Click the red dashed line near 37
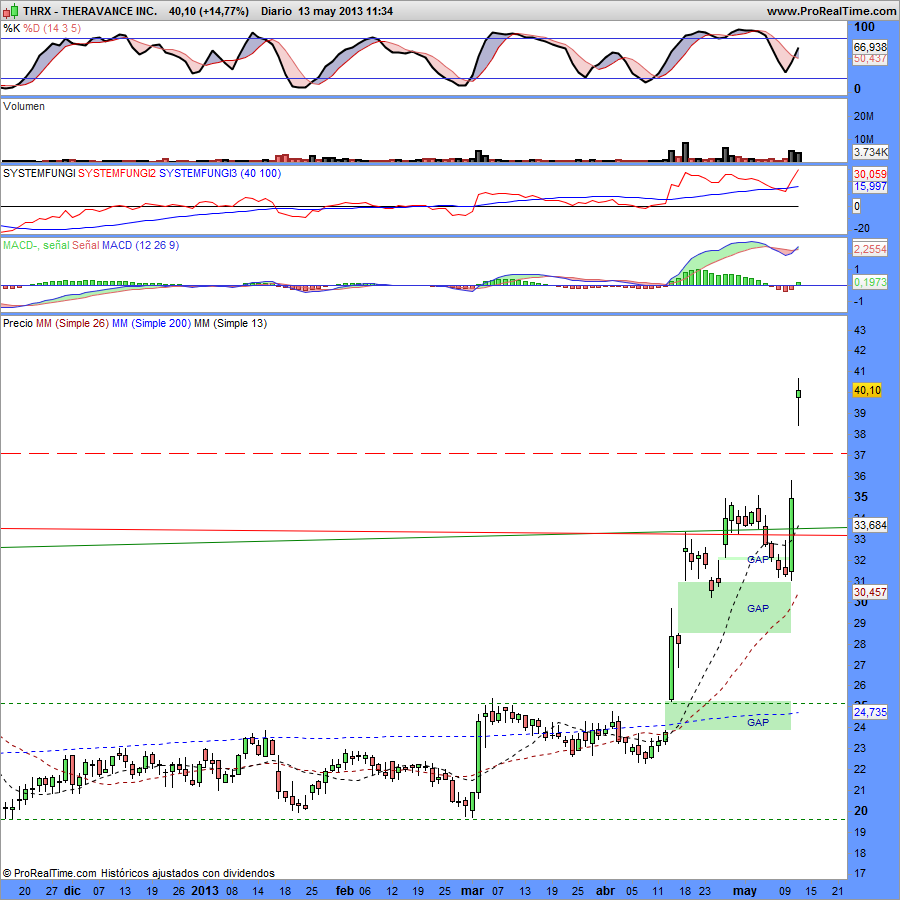This screenshot has height=900, width=900. click(x=424, y=453)
